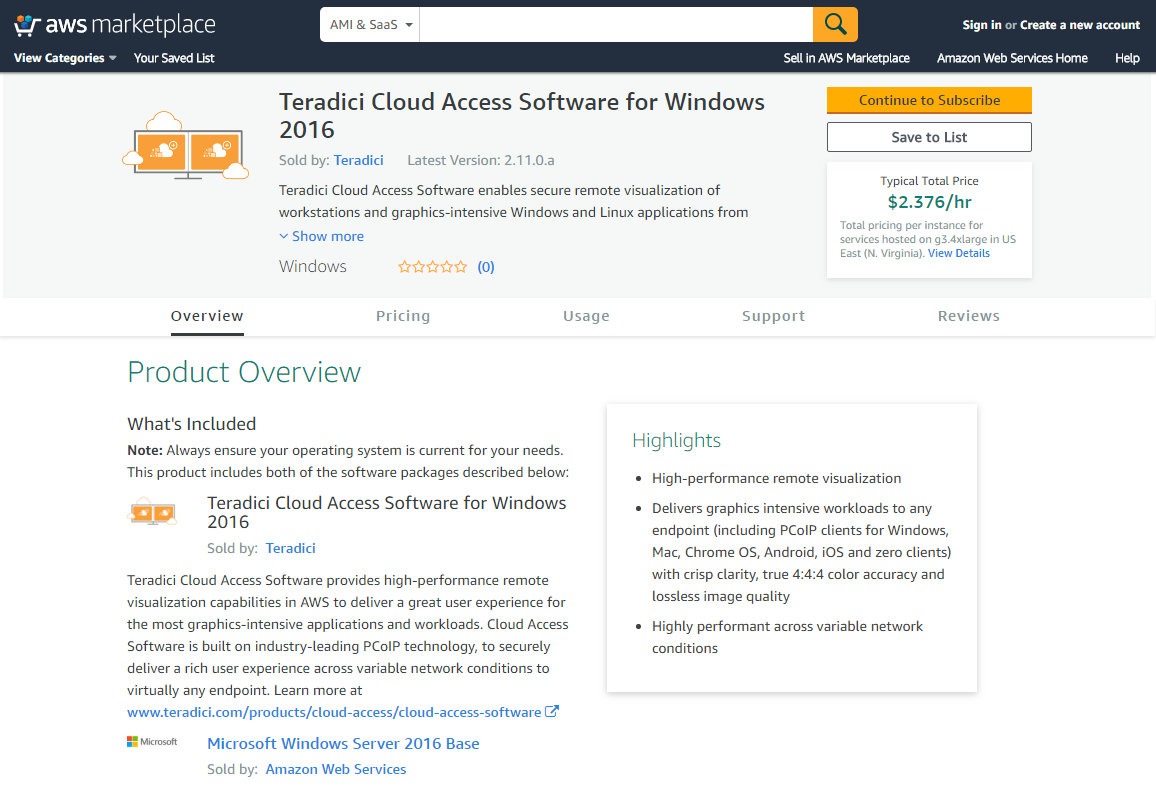Click the star rating stars next to Windows
The width and height of the screenshot is (1156, 788).
click(432, 266)
